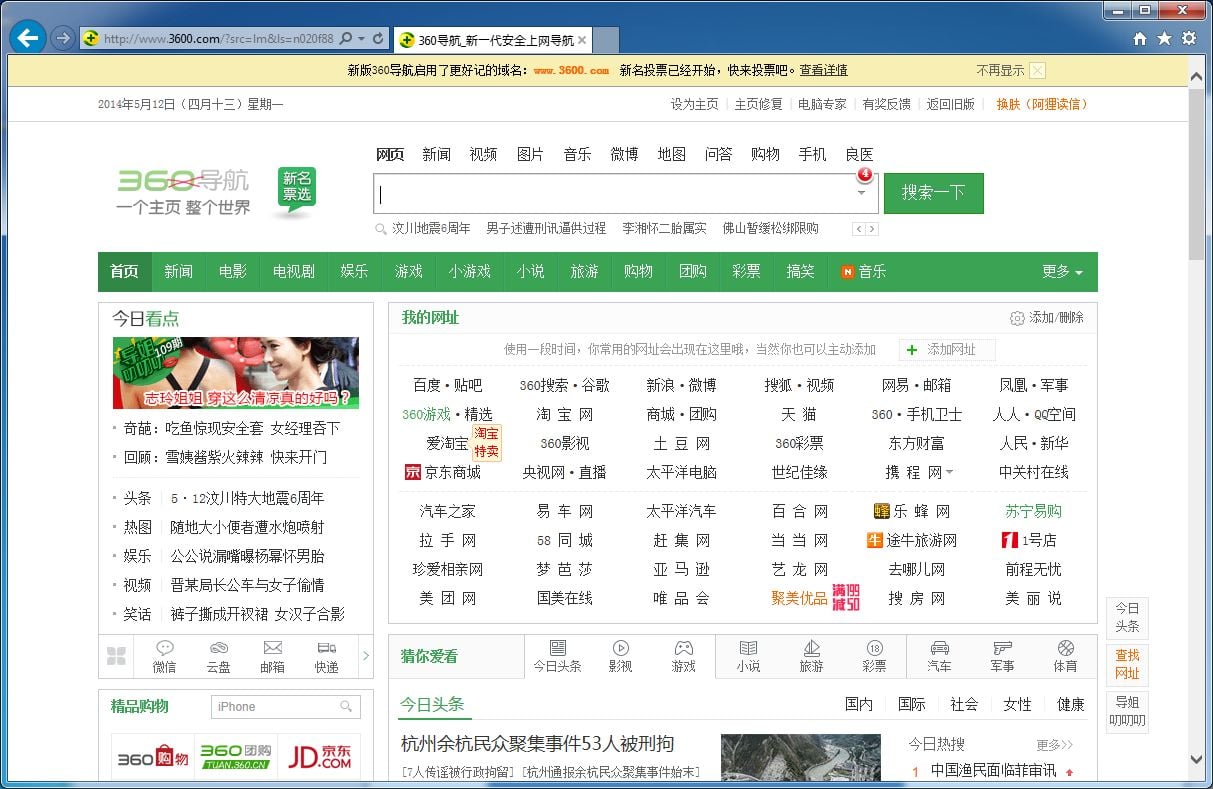Open 快递 delivery icon
Screen dimensions: 1213x789
(327, 656)
